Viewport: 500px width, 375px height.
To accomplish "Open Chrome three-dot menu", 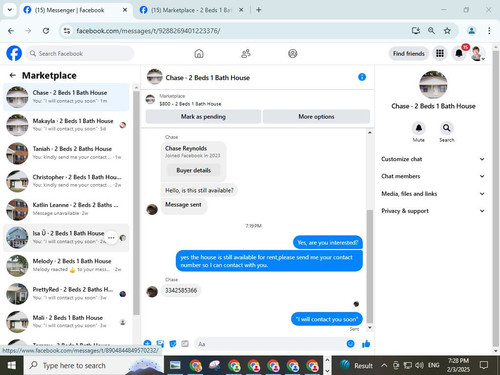I will click(x=489, y=31).
